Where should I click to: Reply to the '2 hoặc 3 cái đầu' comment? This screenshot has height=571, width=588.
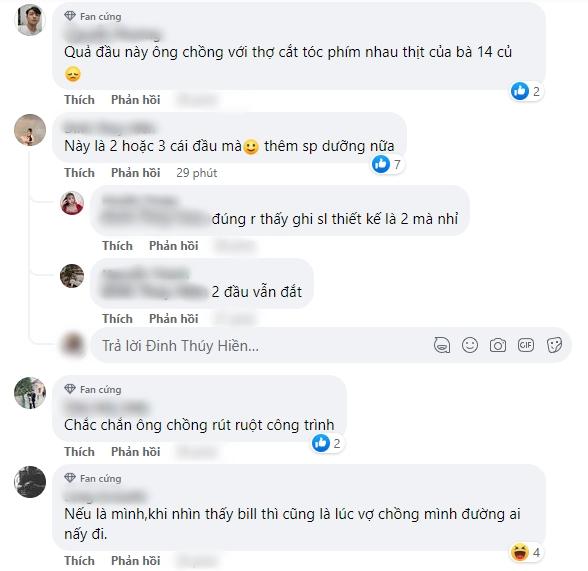click(x=135, y=173)
